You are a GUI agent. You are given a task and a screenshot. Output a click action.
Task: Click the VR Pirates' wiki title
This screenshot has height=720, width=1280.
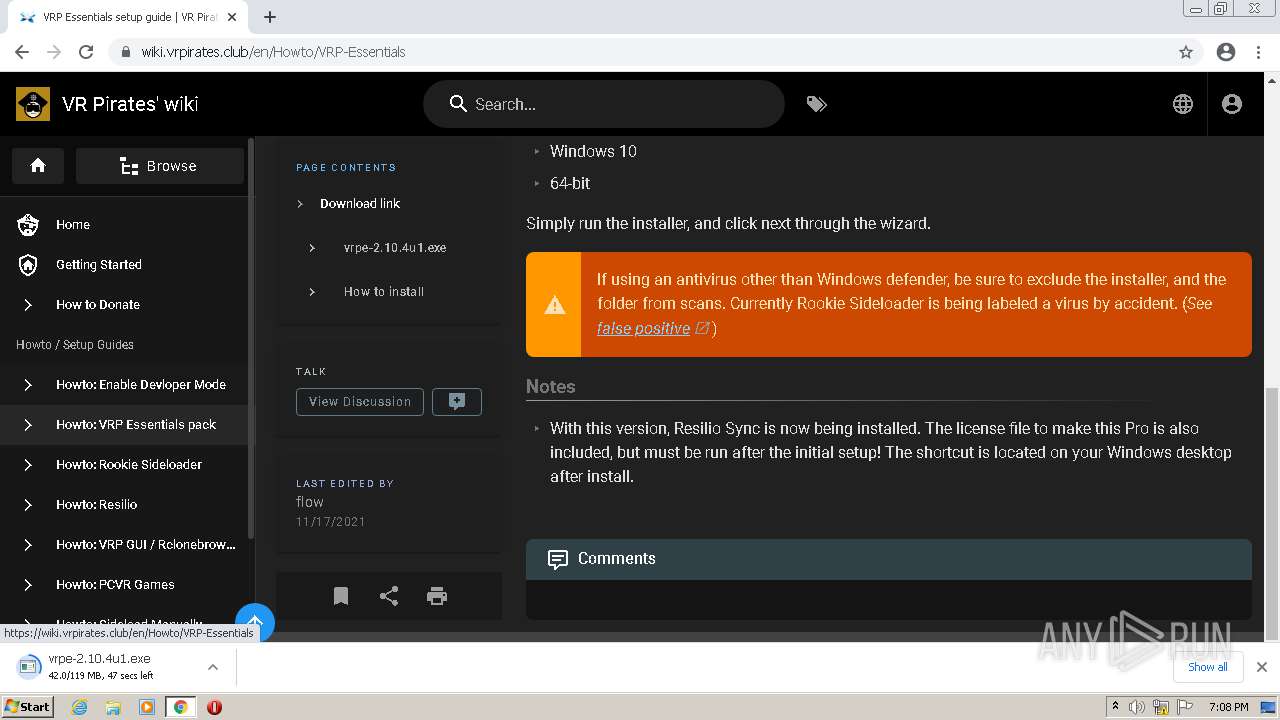(130, 104)
